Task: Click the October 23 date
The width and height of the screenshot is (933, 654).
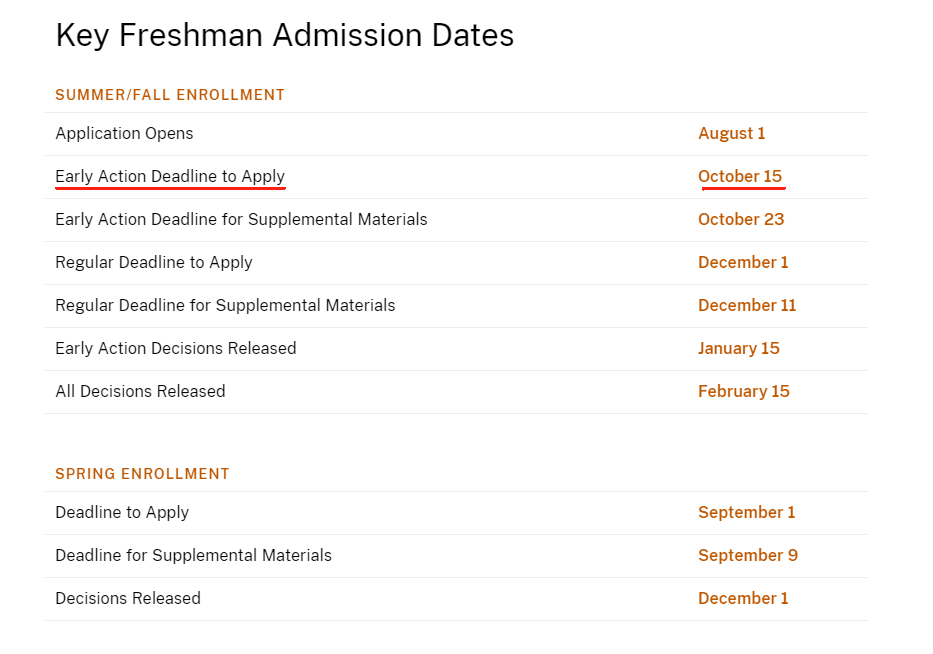Action: coord(741,220)
